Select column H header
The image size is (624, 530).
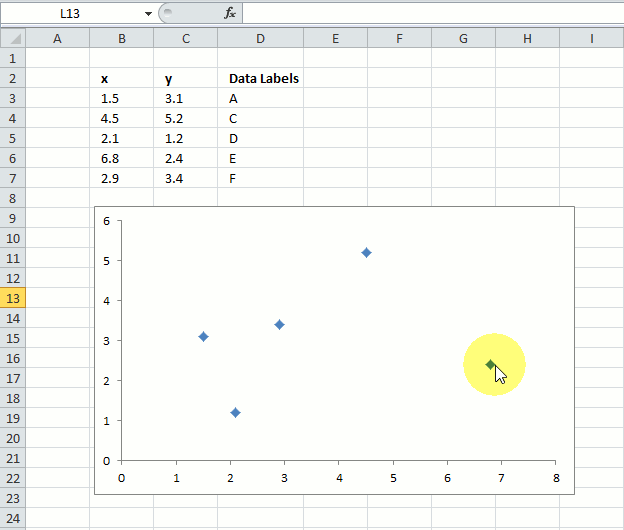coord(527,39)
